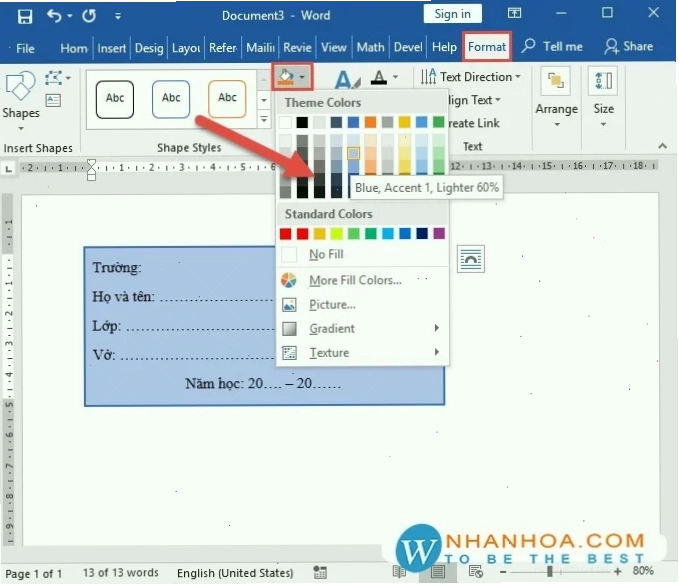Click the Draw Text Box icon
Screen dimensions: 679x585
tap(53, 100)
